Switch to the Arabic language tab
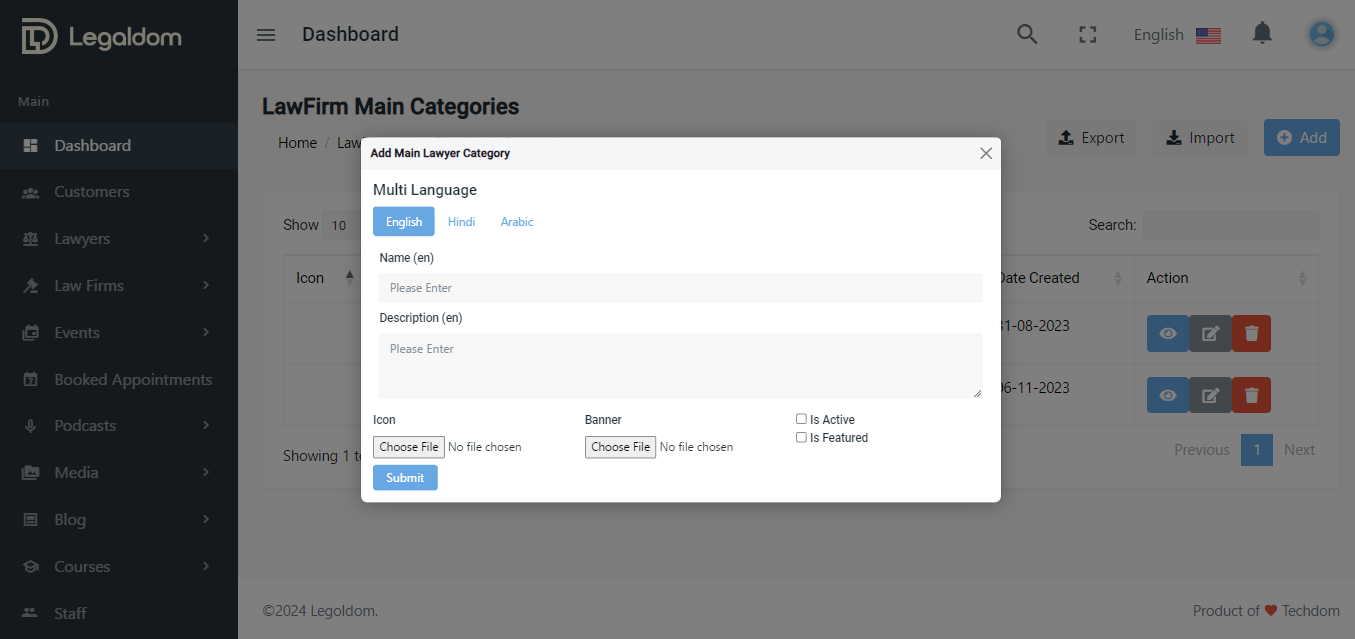This screenshot has width=1355, height=639. (517, 222)
